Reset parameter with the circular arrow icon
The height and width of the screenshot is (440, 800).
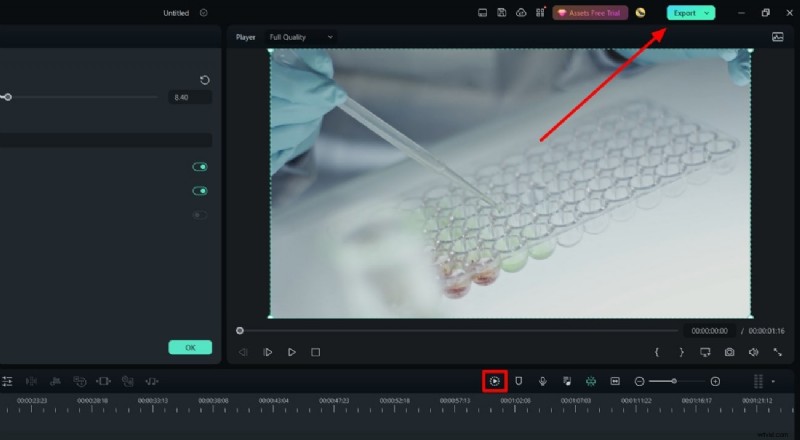pyautogui.click(x=205, y=80)
